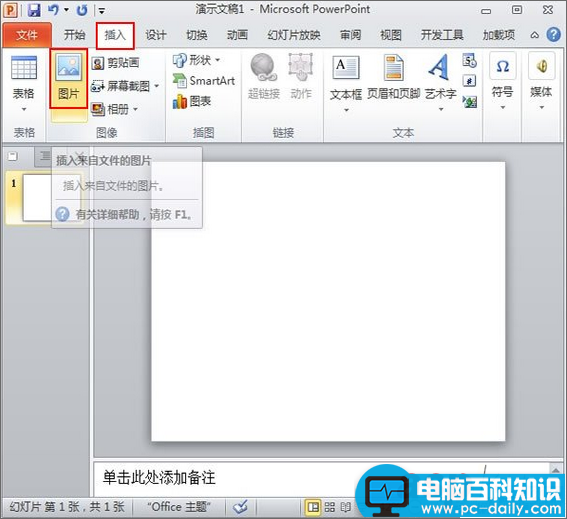Screen dimensions: 567x519
Task: Go to 幻灯片放映 (Slide Show) tab
Action: 294,35
